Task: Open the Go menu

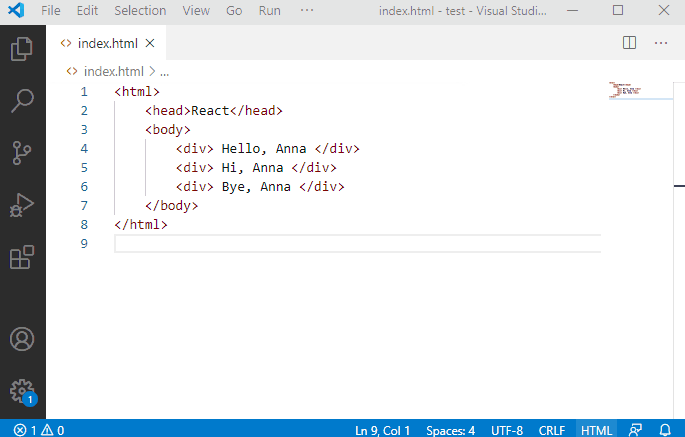Action: [234, 10]
